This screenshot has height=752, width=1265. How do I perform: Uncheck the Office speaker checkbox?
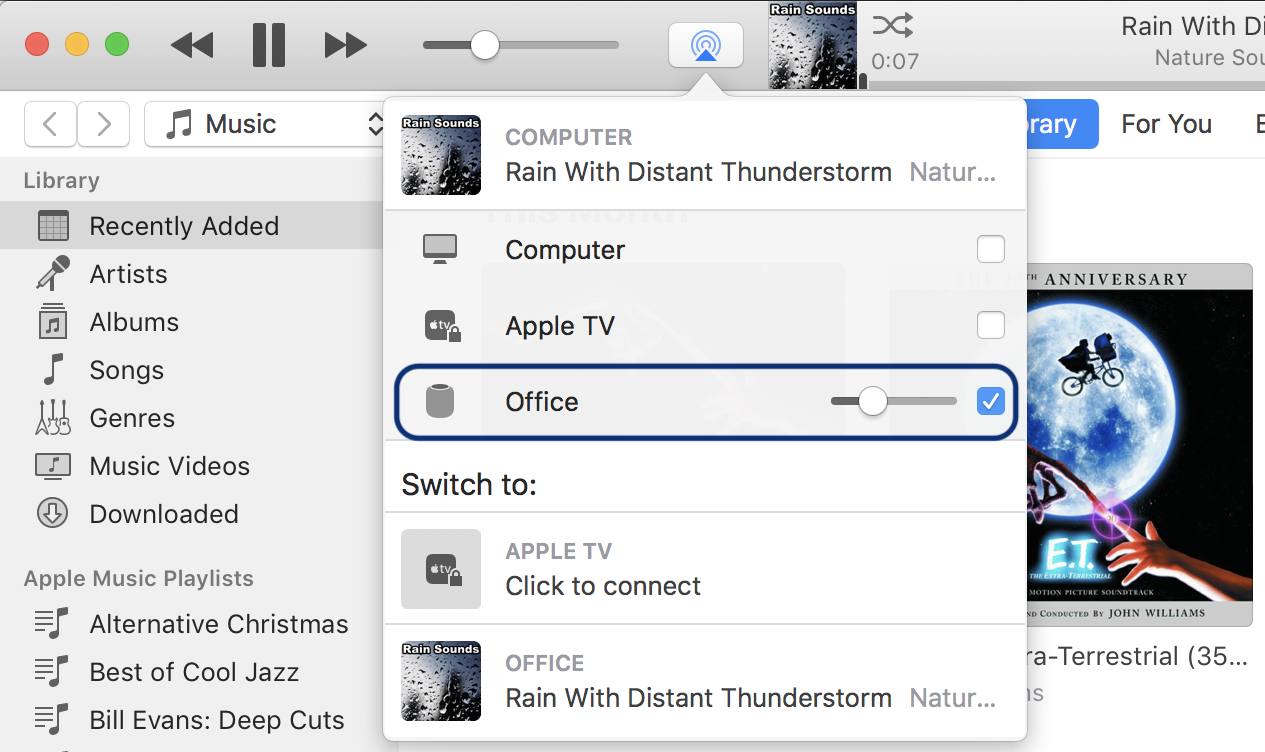click(x=991, y=402)
